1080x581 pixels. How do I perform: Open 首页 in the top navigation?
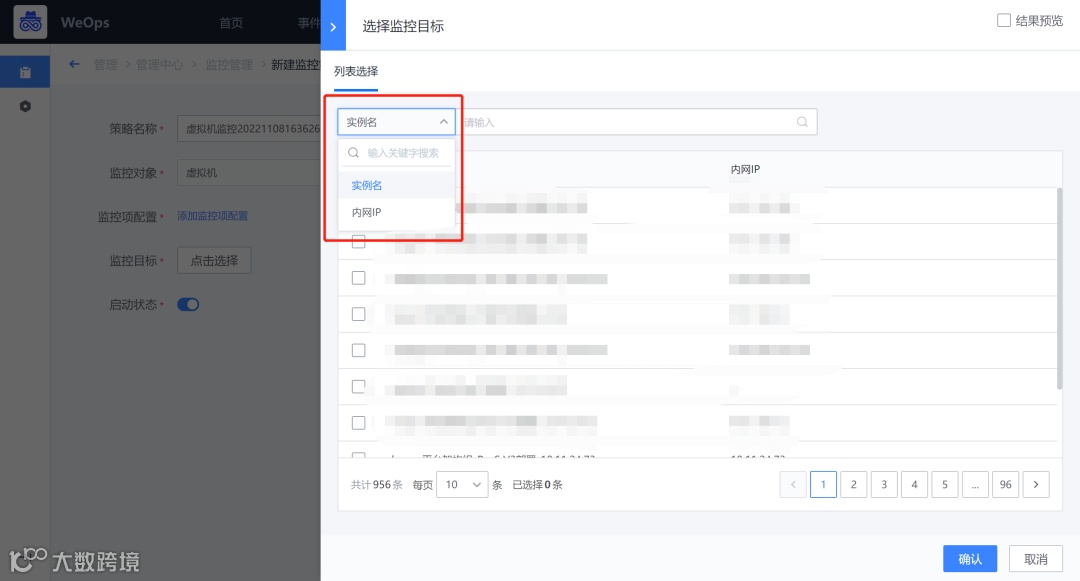tap(231, 23)
